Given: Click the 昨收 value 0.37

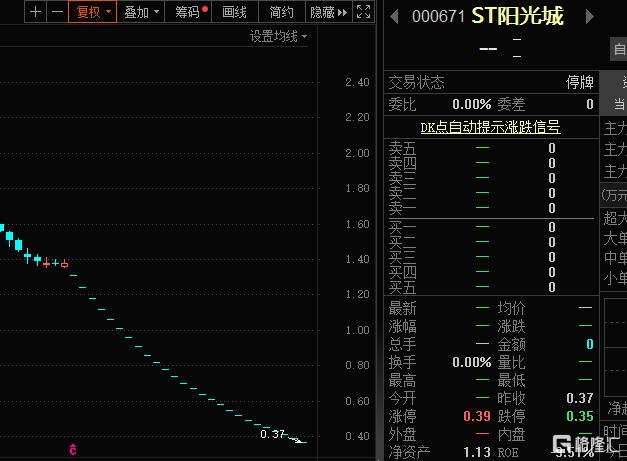Looking at the screenshot, I should click(x=580, y=398).
